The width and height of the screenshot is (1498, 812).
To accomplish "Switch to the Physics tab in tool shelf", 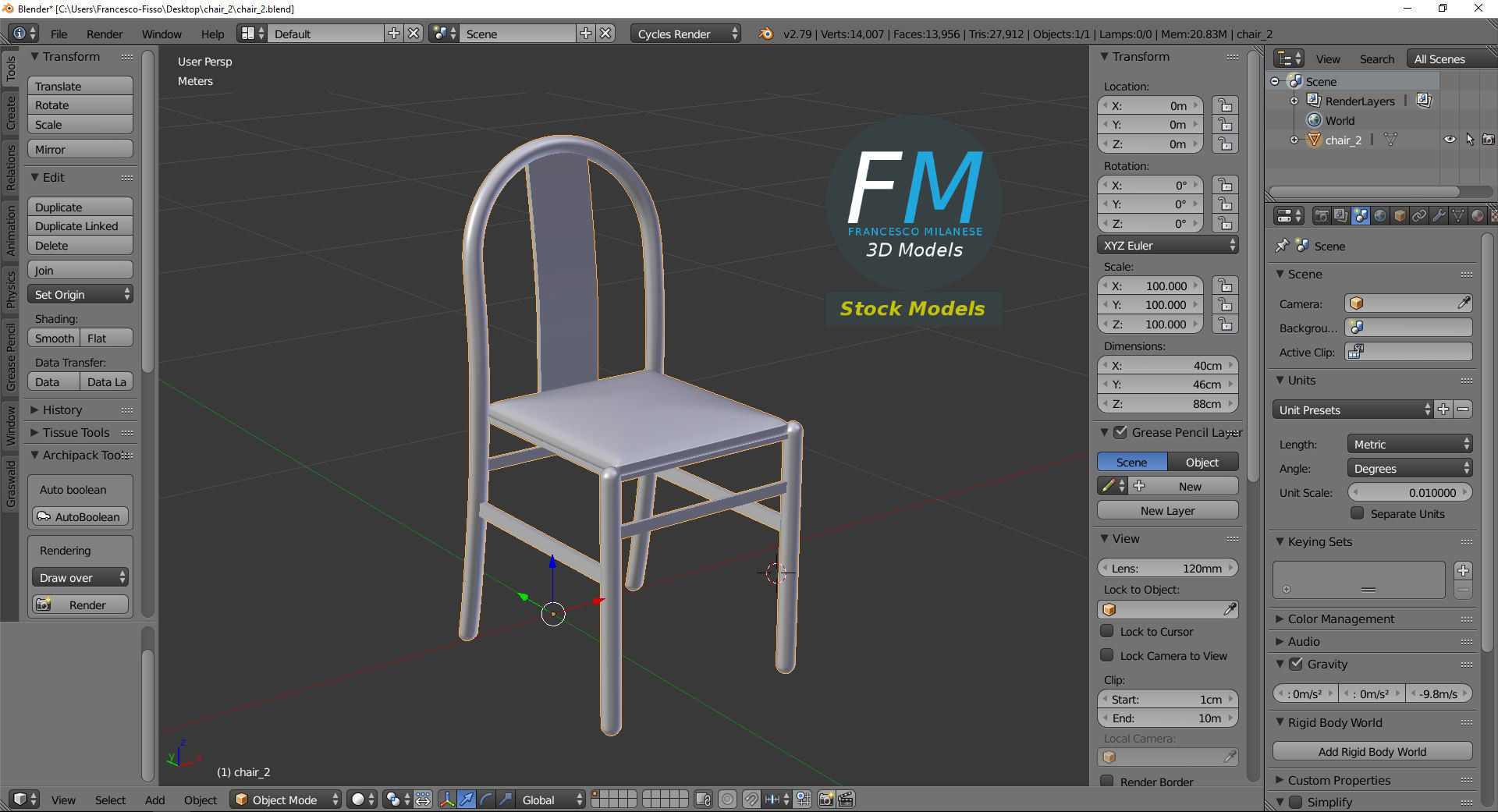I will point(10,289).
